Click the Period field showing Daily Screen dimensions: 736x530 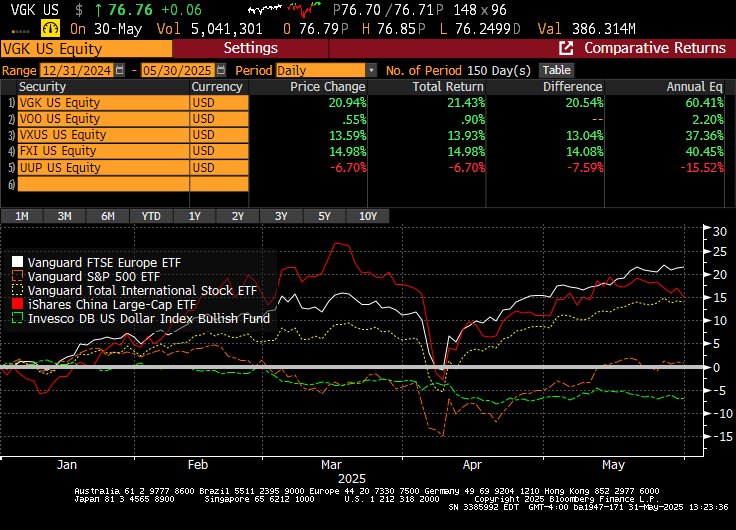click(x=321, y=70)
